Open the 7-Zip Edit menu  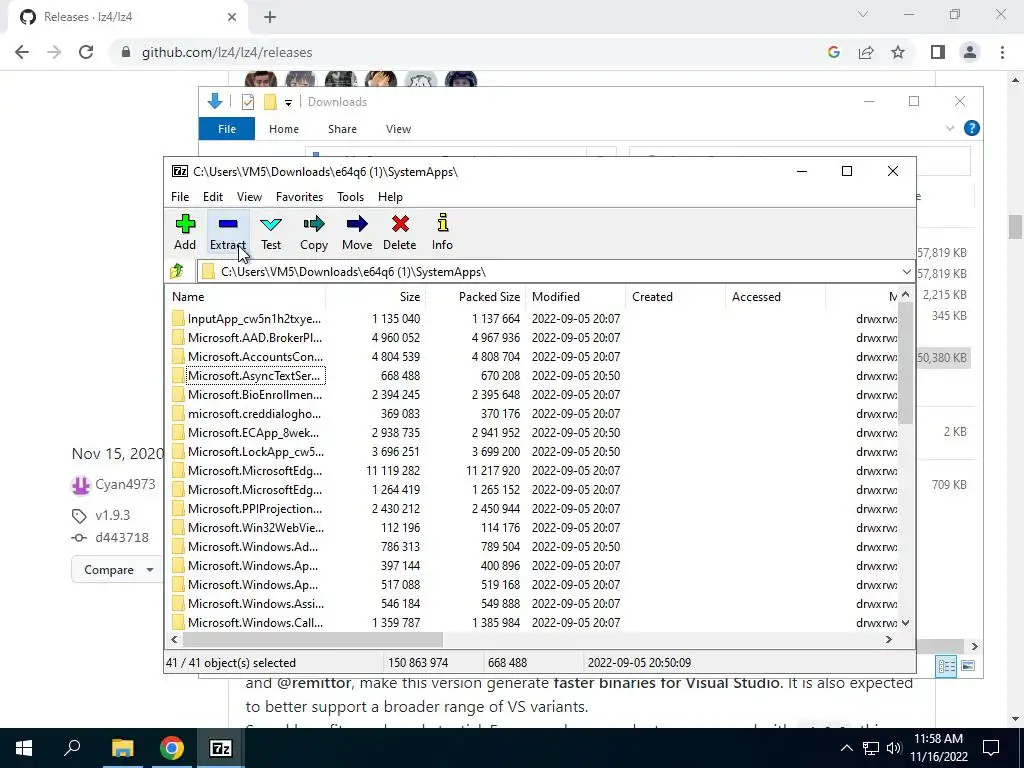coord(213,197)
